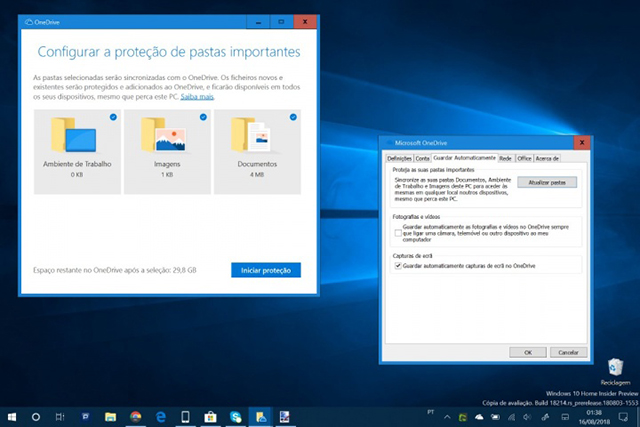Click the Iniciar proteção button
This screenshot has width=640, height=427.
click(x=266, y=270)
